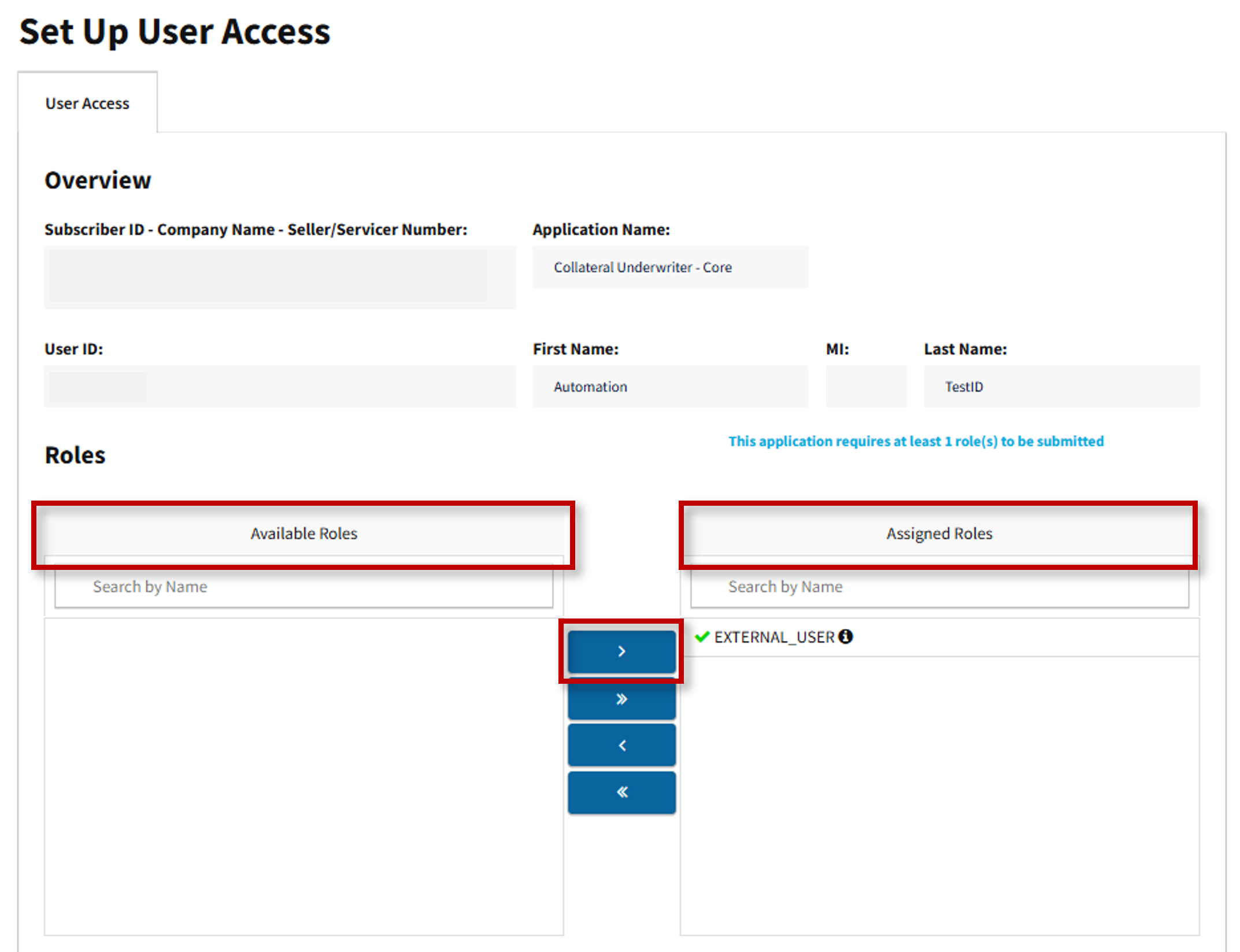Click the Last Name field showing TestID
The width and height of the screenshot is (1240, 952).
click(1061, 387)
